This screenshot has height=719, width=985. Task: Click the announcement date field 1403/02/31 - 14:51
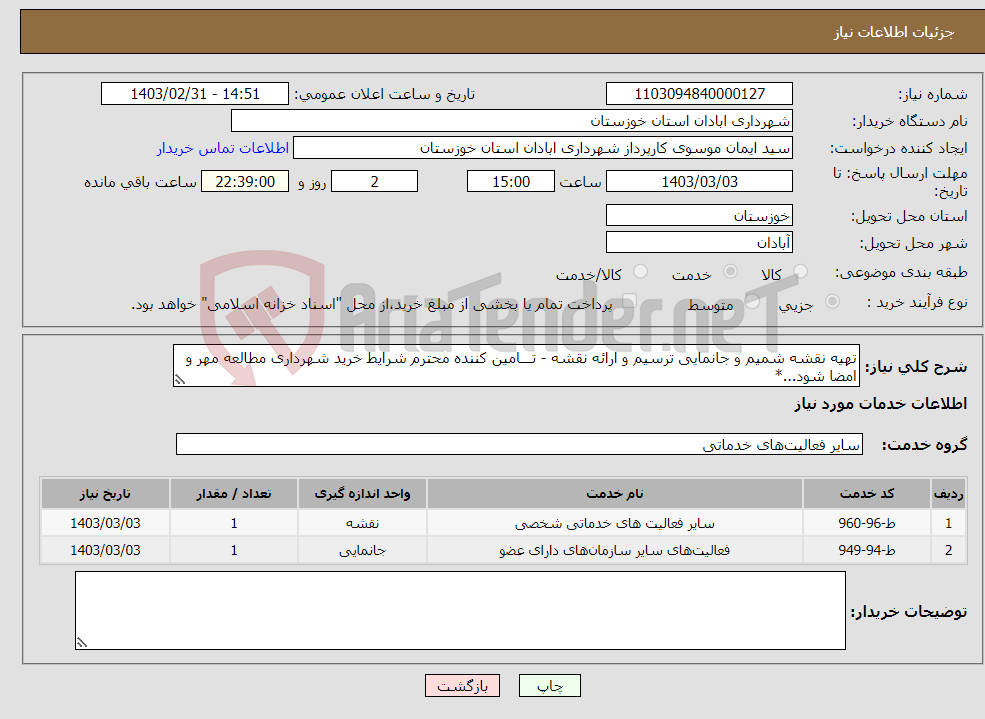(x=195, y=94)
